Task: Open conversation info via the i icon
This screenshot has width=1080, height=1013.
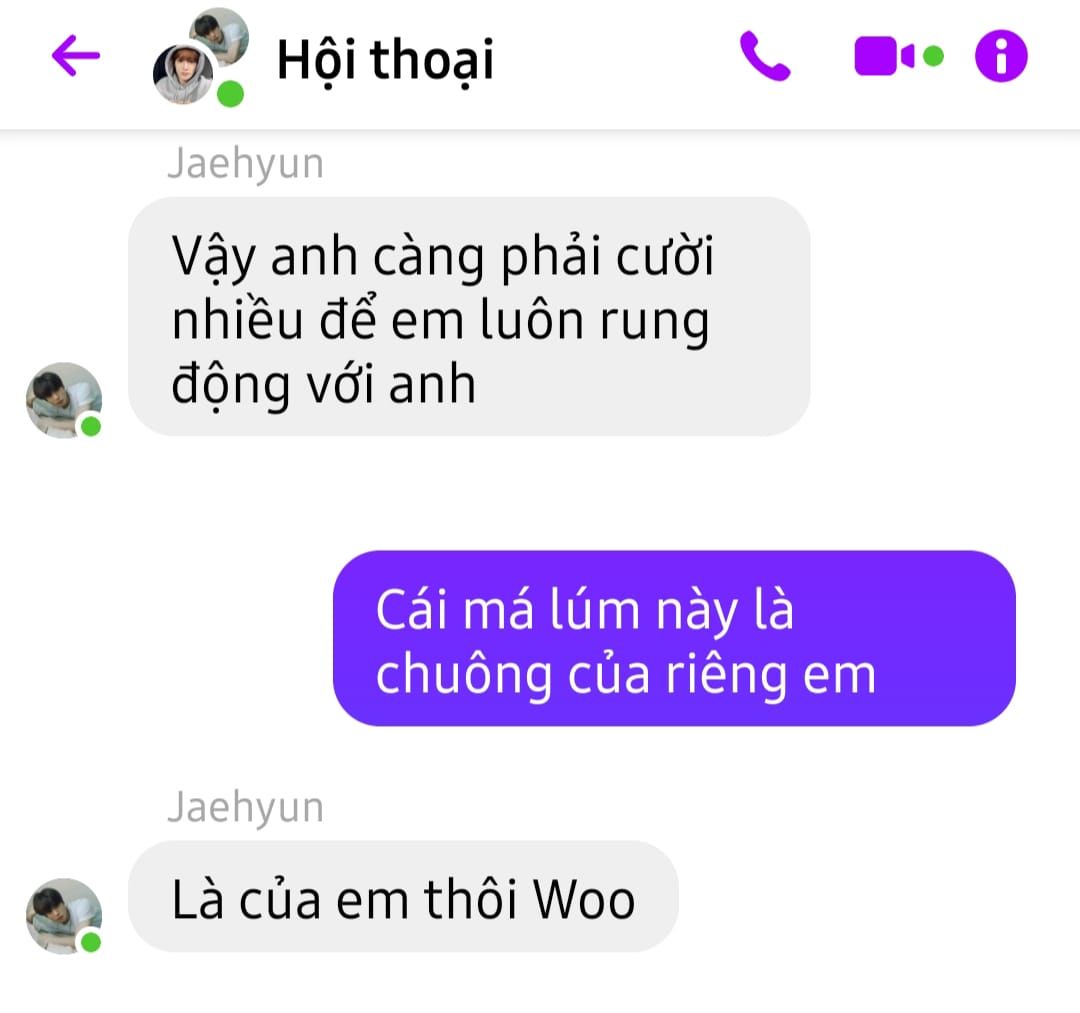Action: [1001, 56]
